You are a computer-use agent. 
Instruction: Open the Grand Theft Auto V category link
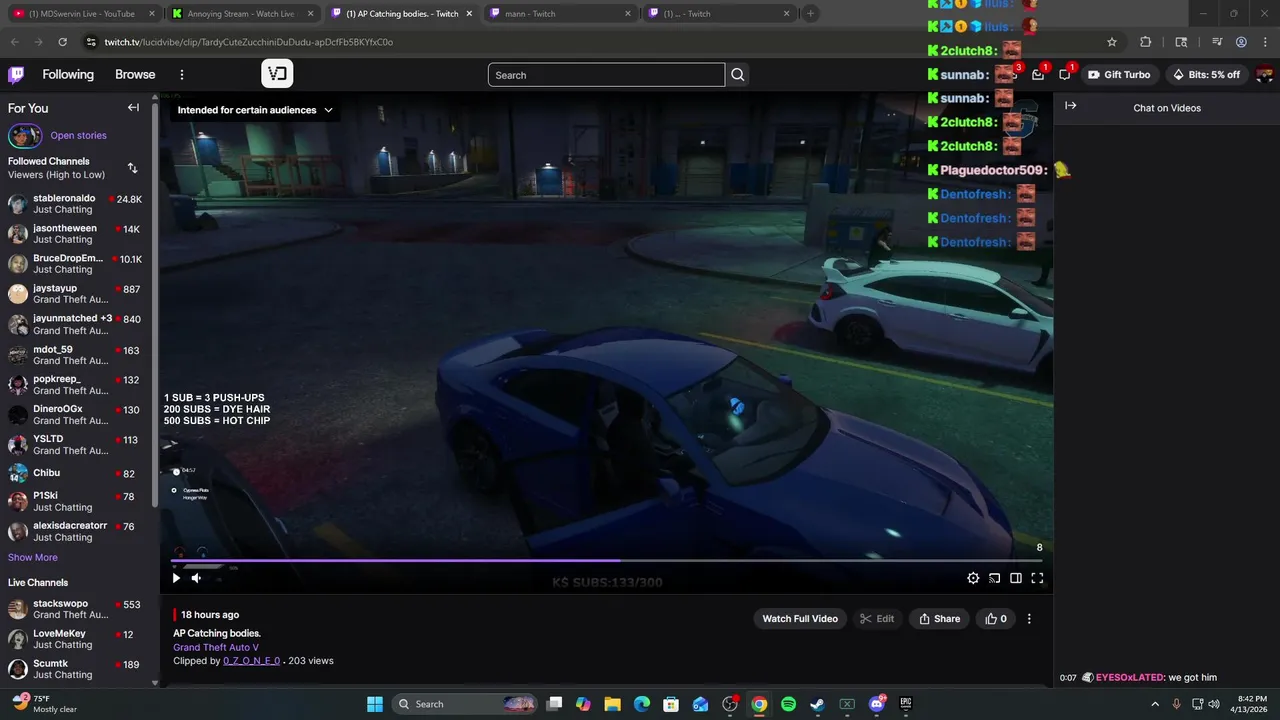216,647
